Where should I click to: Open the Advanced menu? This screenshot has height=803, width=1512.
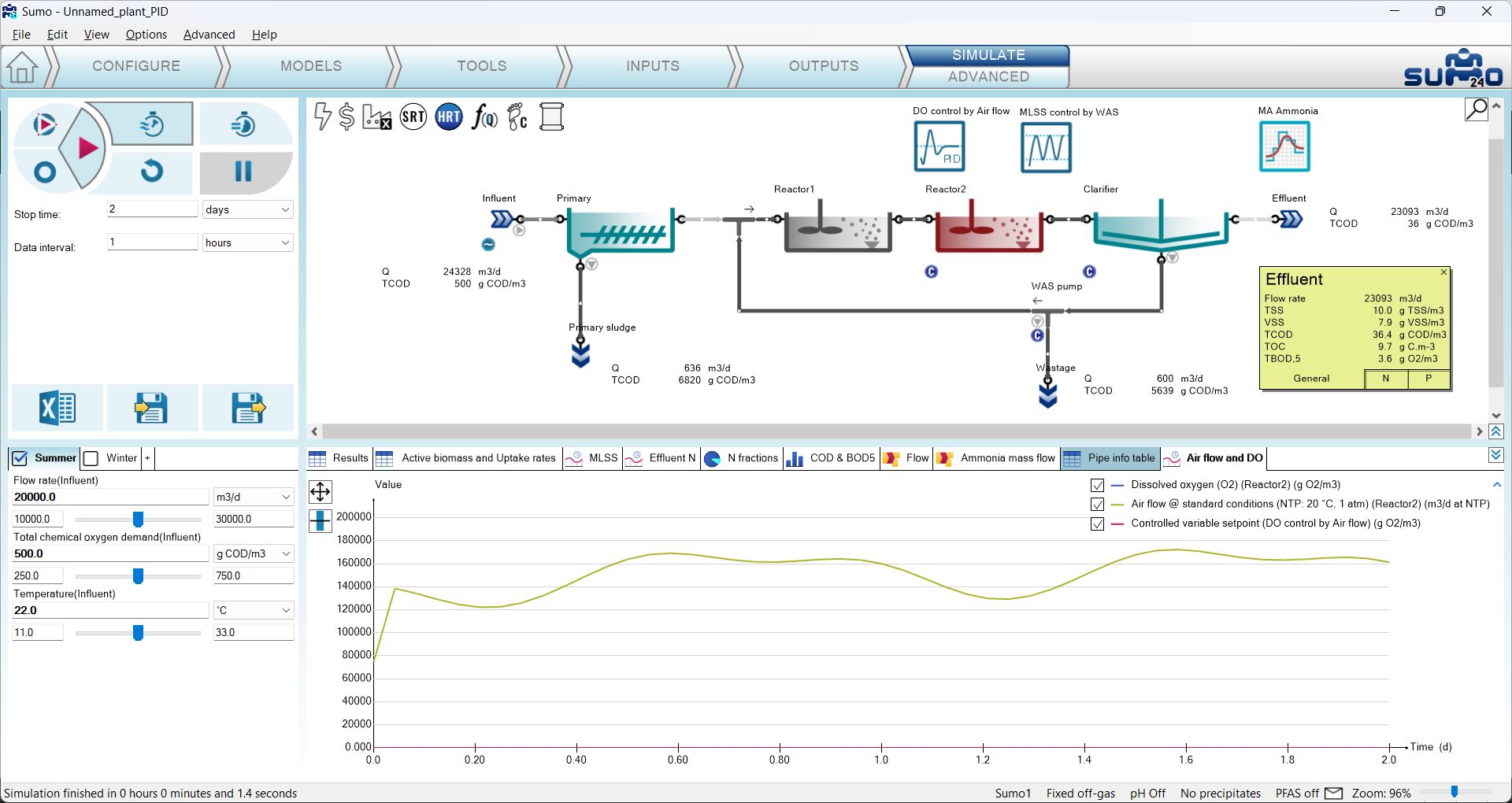coord(209,35)
